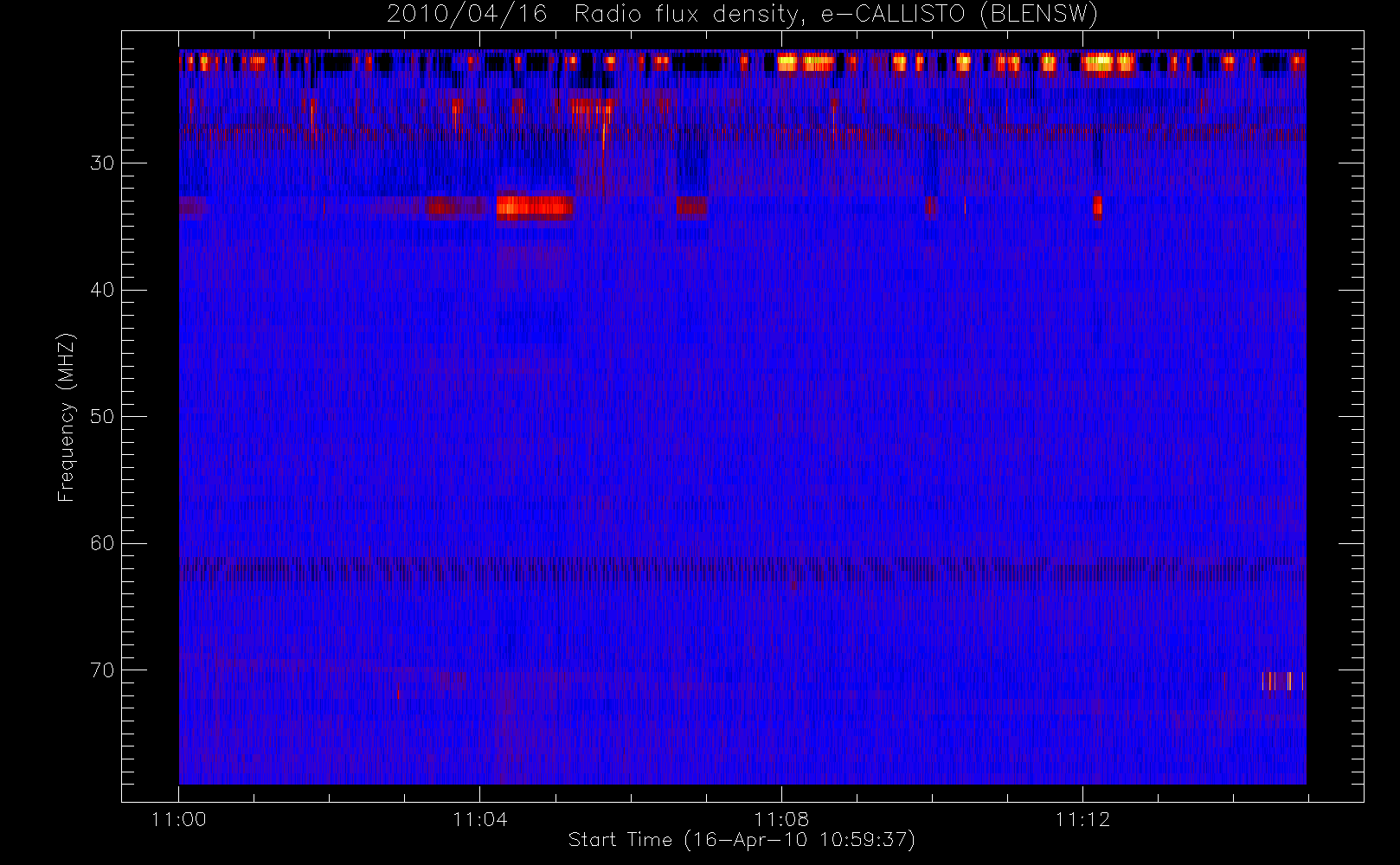Click the plot title '2010/04/16 Radio flux density'

pyautogui.click(x=742, y=14)
